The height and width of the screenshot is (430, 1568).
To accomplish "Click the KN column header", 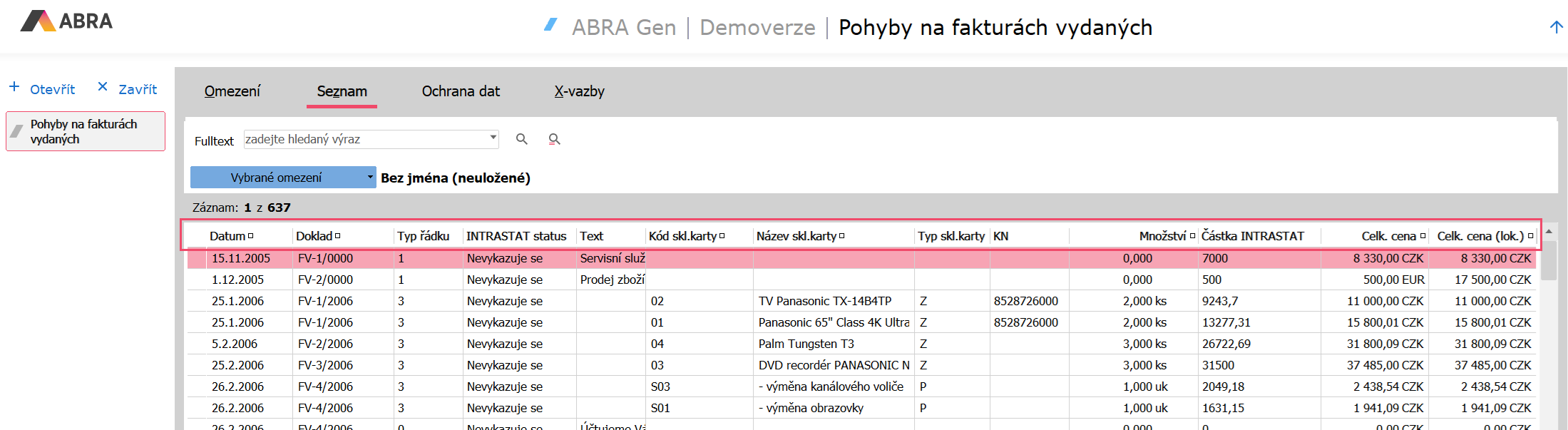I will tap(1001, 236).
